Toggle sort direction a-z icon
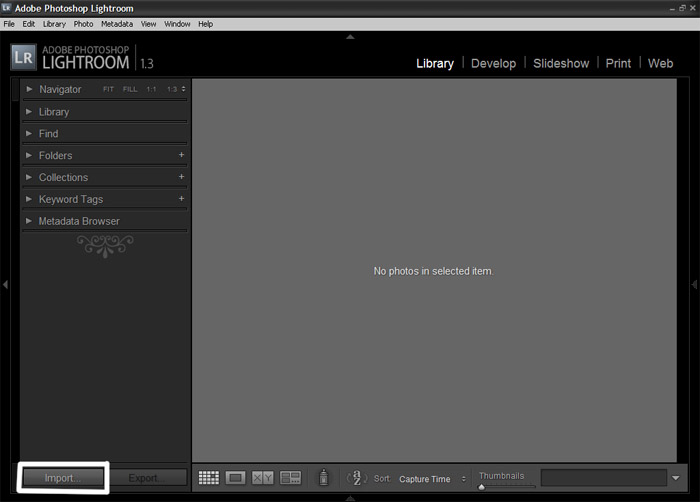This screenshot has height=502, width=700. 357,478
